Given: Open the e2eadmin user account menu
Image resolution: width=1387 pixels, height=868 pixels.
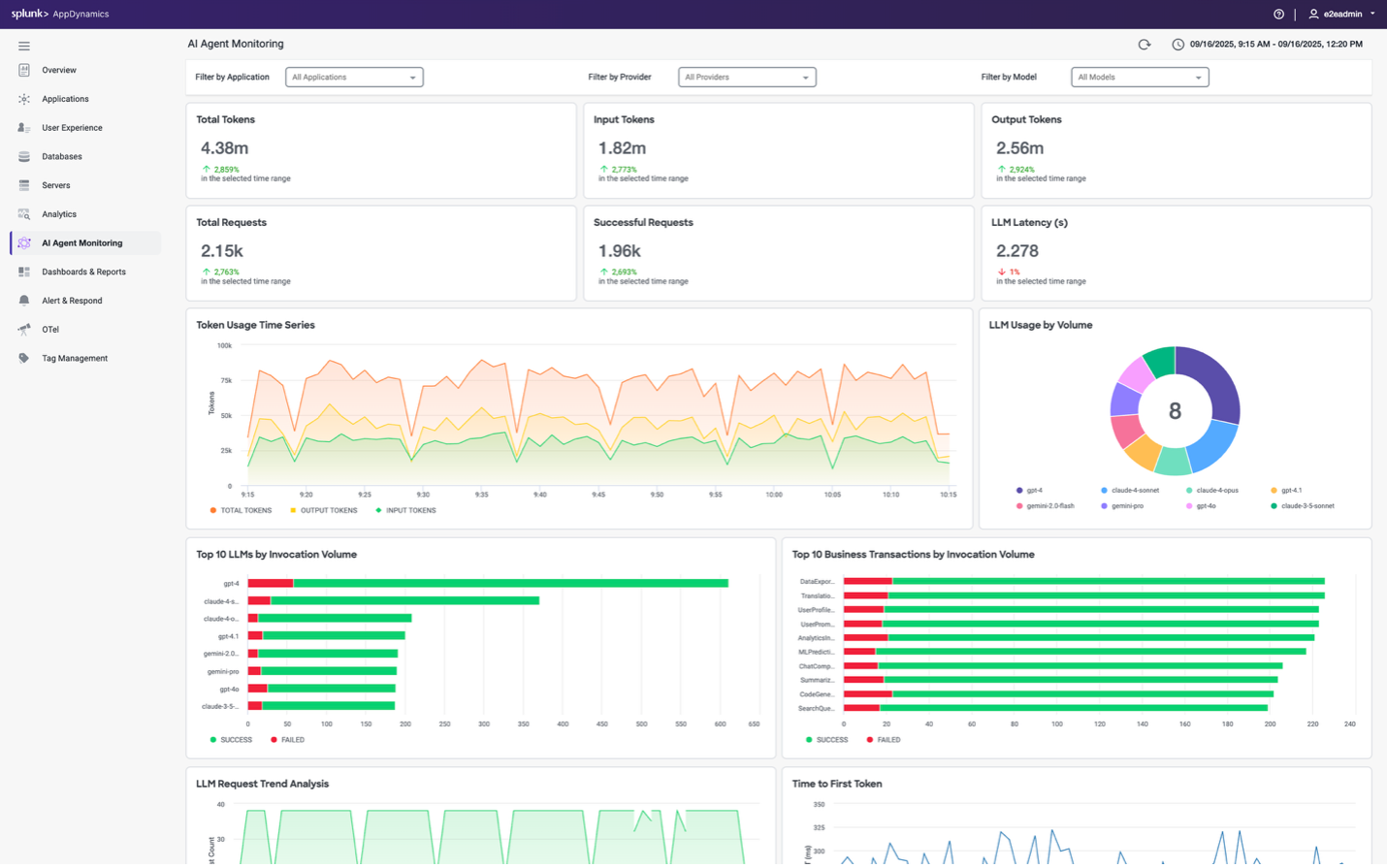Looking at the screenshot, I should [x=1342, y=15].
